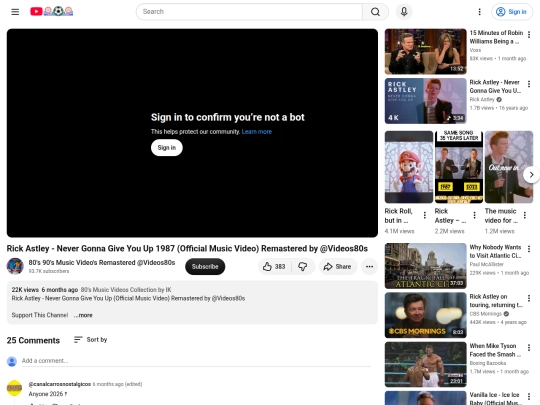The image size is (540, 405).
Task: Click @canalcarrosnostalgicos commenter avatar
Action: pos(14,388)
